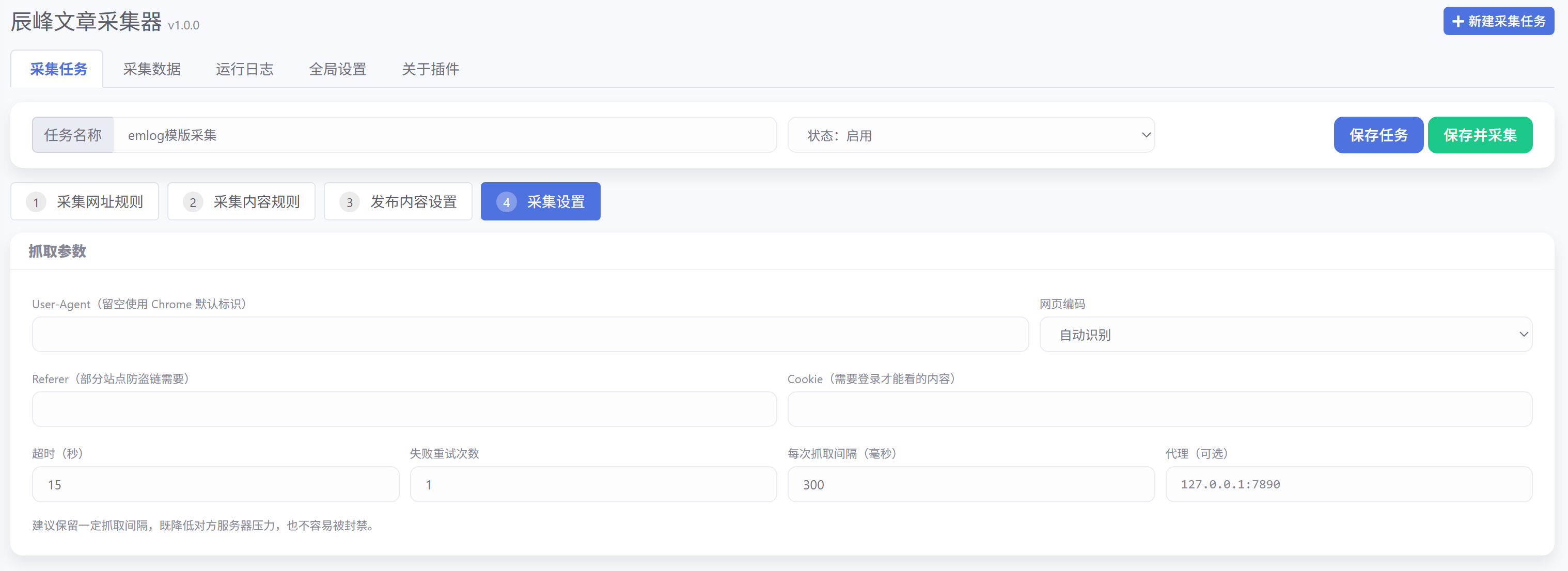The width and height of the screenshot is (1568, 571).
Task: Open the 关于插件 tab
Action: pyautogui.click(x=430, y=69)
